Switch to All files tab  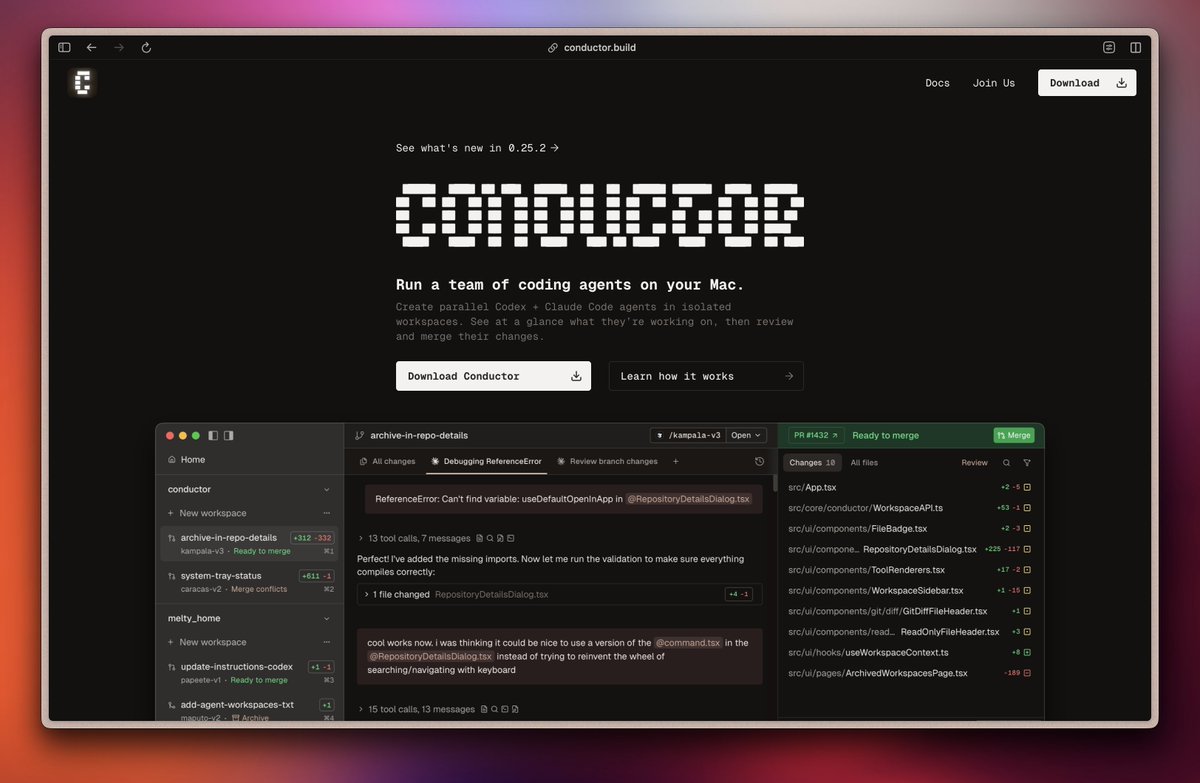click(864, 463)
